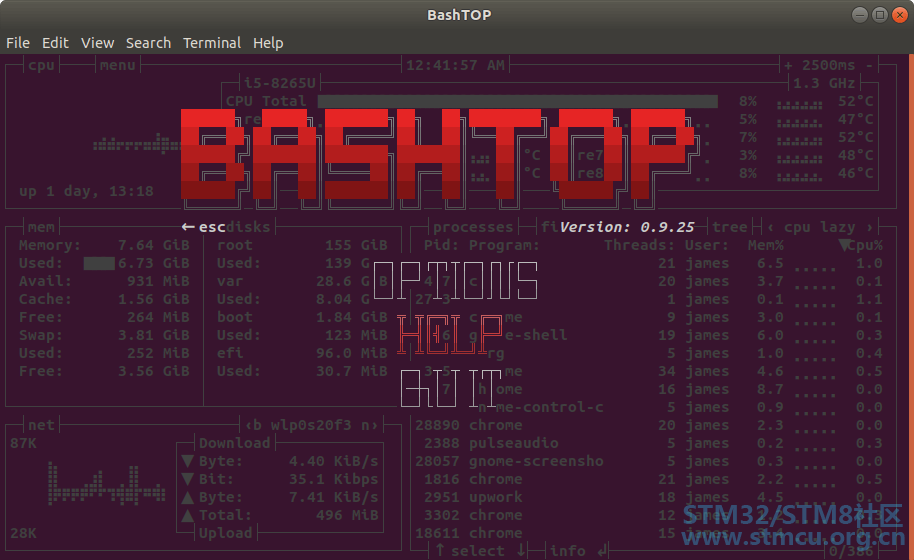Viewport: 914px width, 560px height.
Task: Click the CPU Total usage bar
Action: (518, 101)
